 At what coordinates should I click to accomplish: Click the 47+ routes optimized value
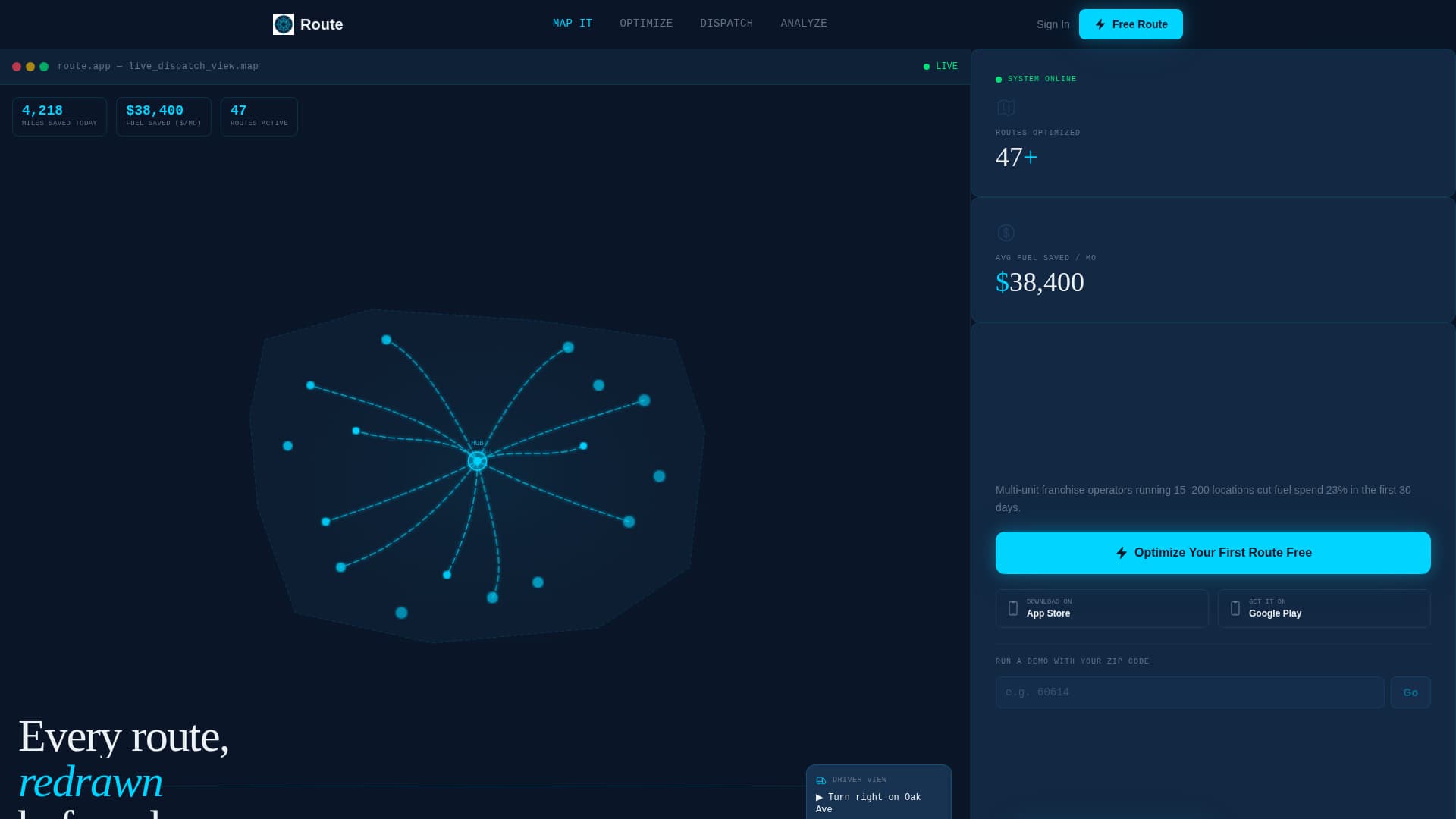pyautogui.click(x=1017, y=157)
